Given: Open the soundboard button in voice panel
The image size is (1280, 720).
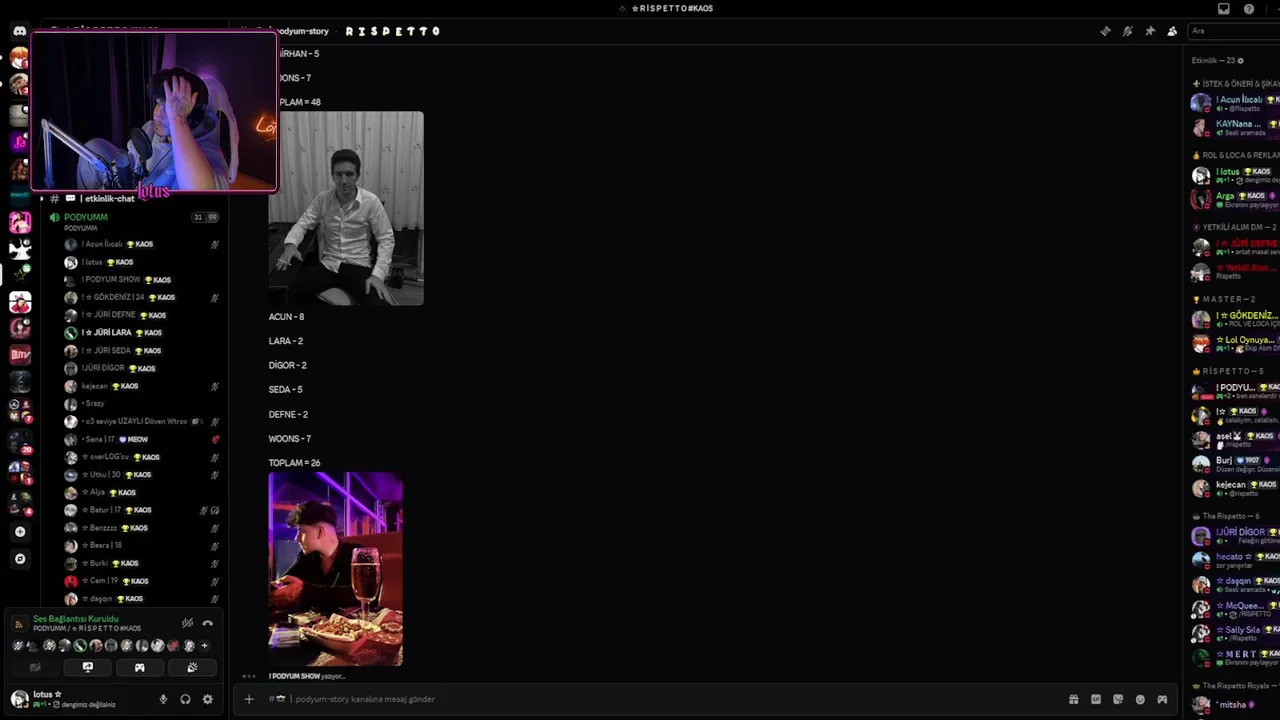Looking at the screenshot, I should [x=192, y=667].
